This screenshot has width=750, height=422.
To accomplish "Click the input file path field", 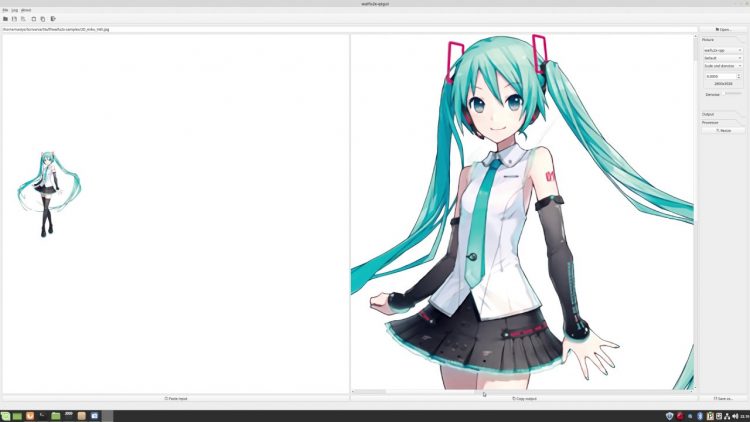I will (x=349, y=29).
